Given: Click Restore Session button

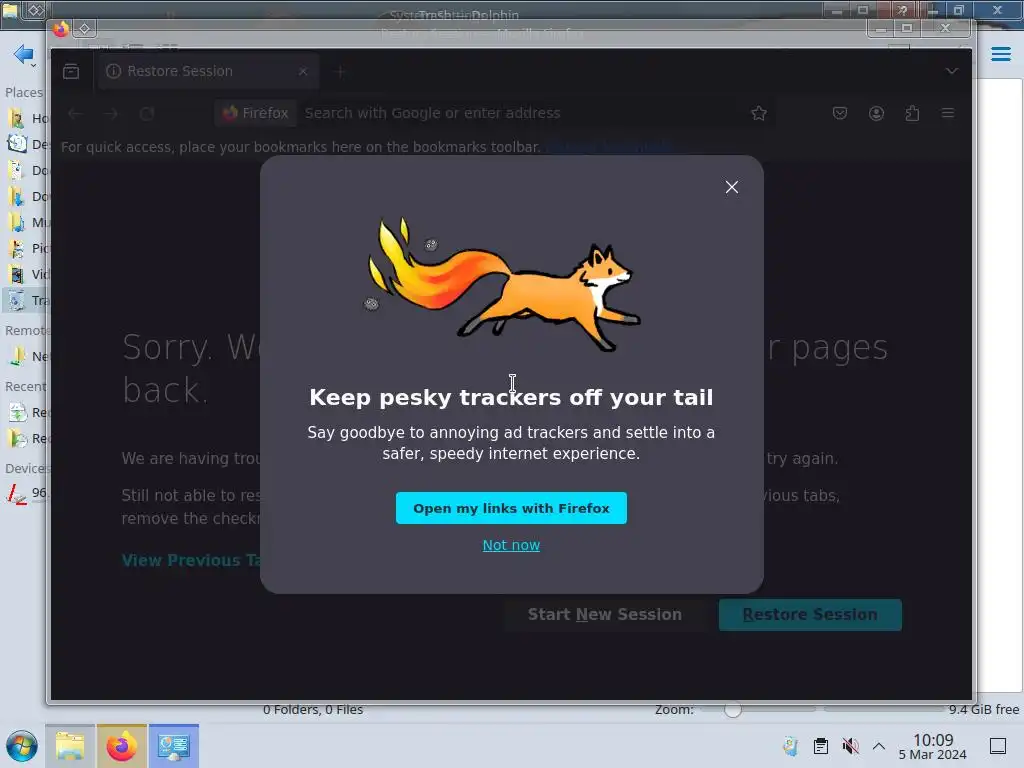Looking at the screenshot, I should [810, 615].
